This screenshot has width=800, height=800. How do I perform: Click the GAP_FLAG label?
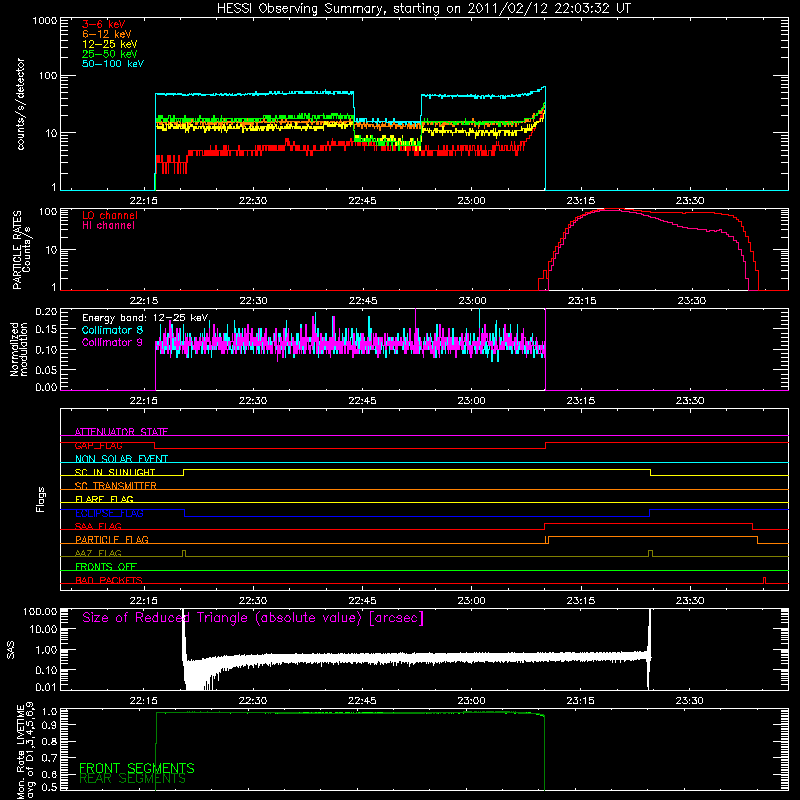pyautogui.click(x=98, y=445)
